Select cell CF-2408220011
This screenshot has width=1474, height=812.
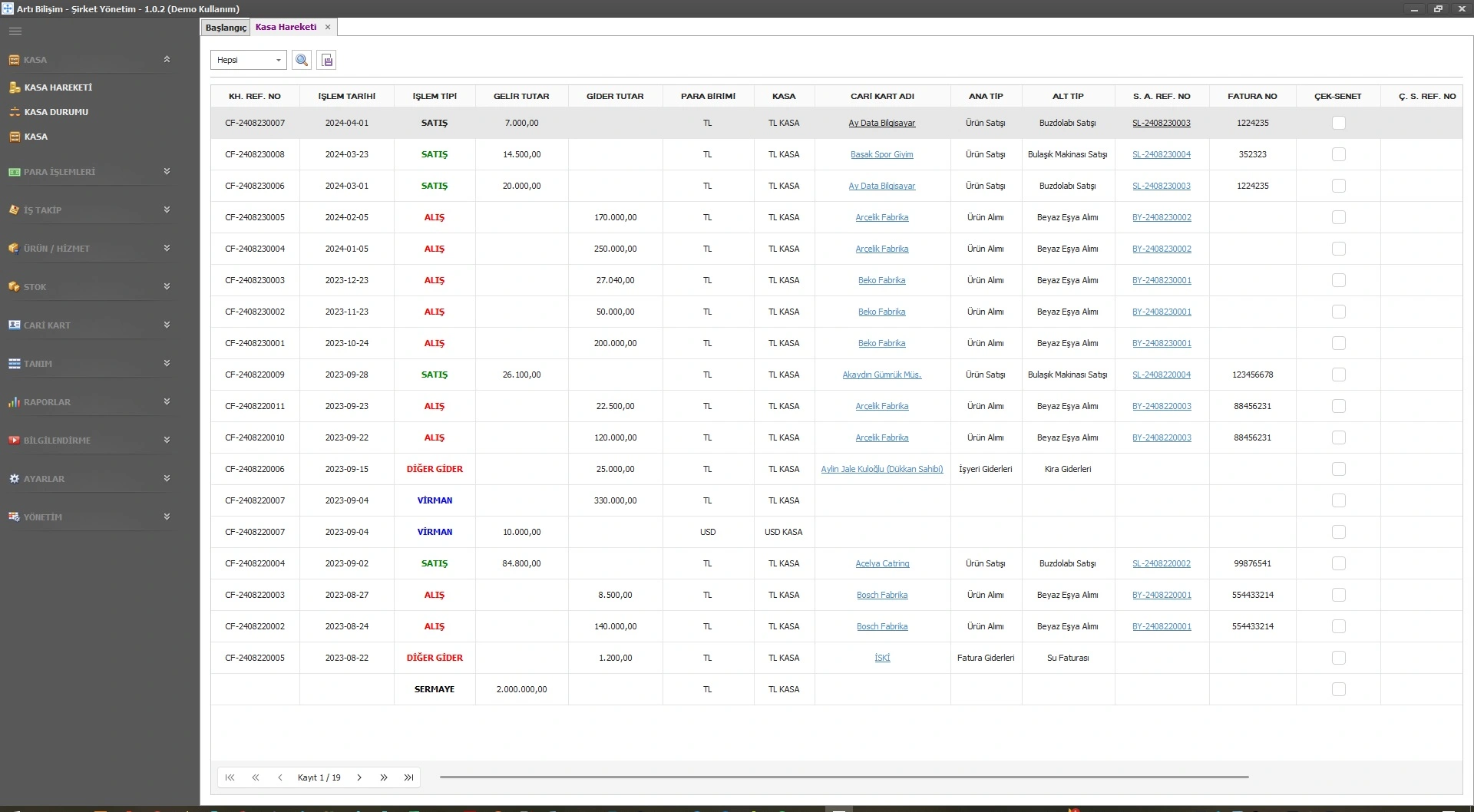(255, 406)
